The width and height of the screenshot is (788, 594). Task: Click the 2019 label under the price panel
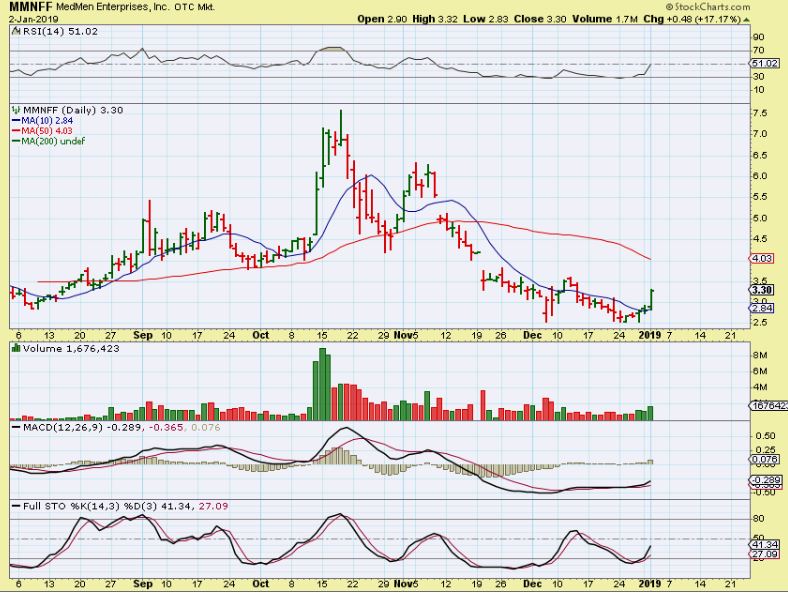[x=650, y=335]
